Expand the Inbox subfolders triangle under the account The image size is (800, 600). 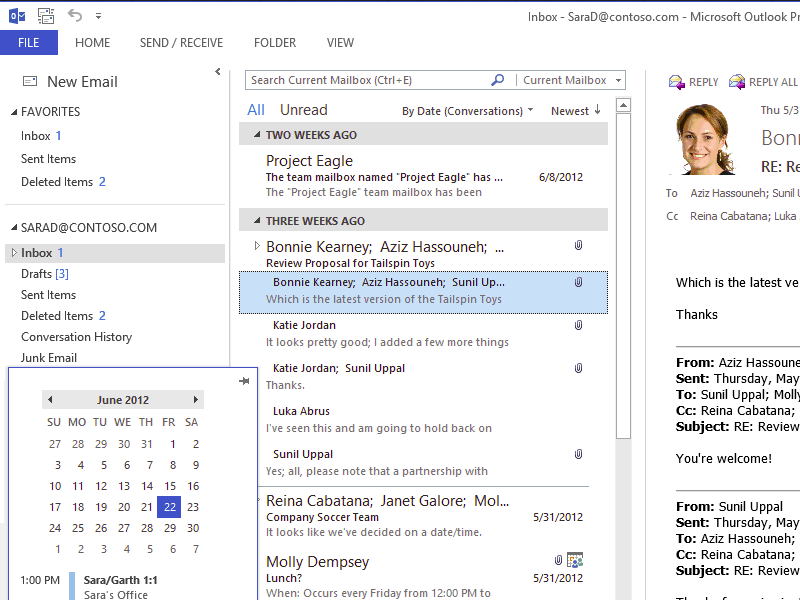click(14, 253)
